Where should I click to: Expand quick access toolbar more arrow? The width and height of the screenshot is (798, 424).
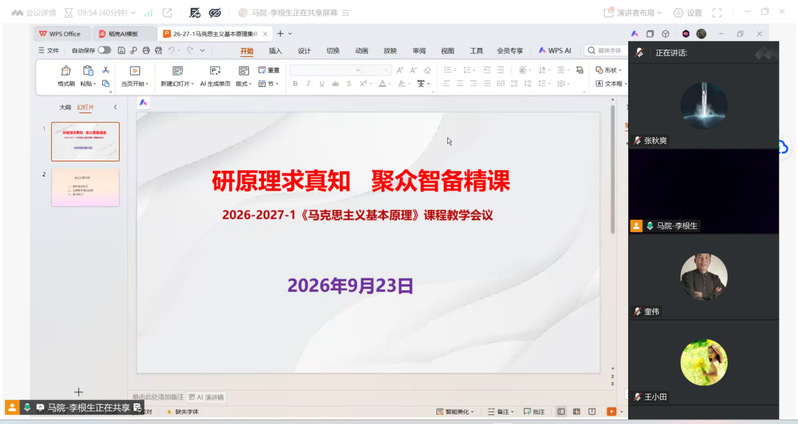coord(202,50)
